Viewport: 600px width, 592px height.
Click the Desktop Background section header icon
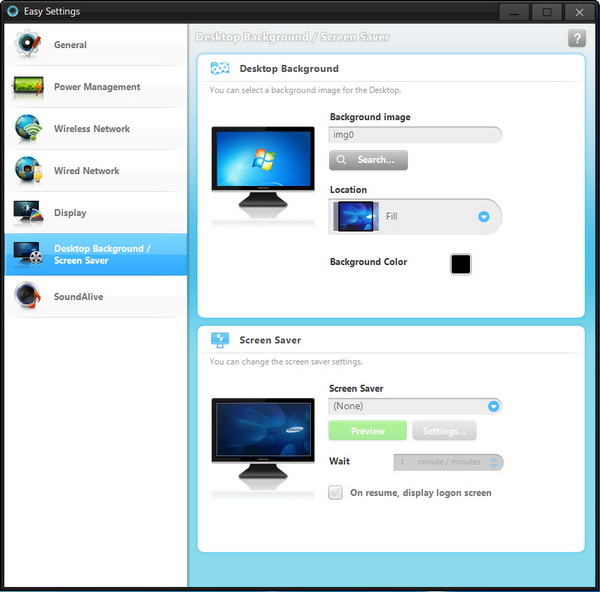(x=219, y=69)
